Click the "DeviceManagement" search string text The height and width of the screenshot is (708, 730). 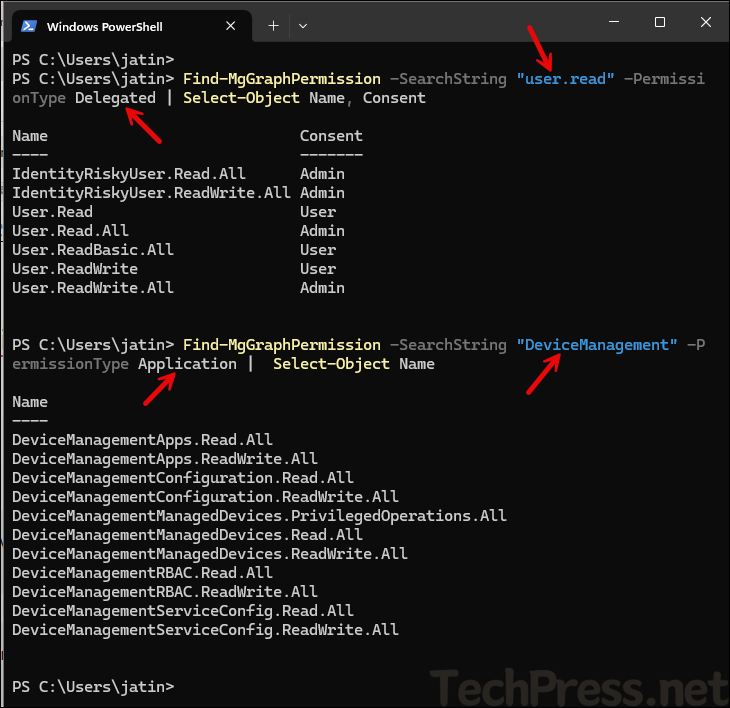pos(597,345)
